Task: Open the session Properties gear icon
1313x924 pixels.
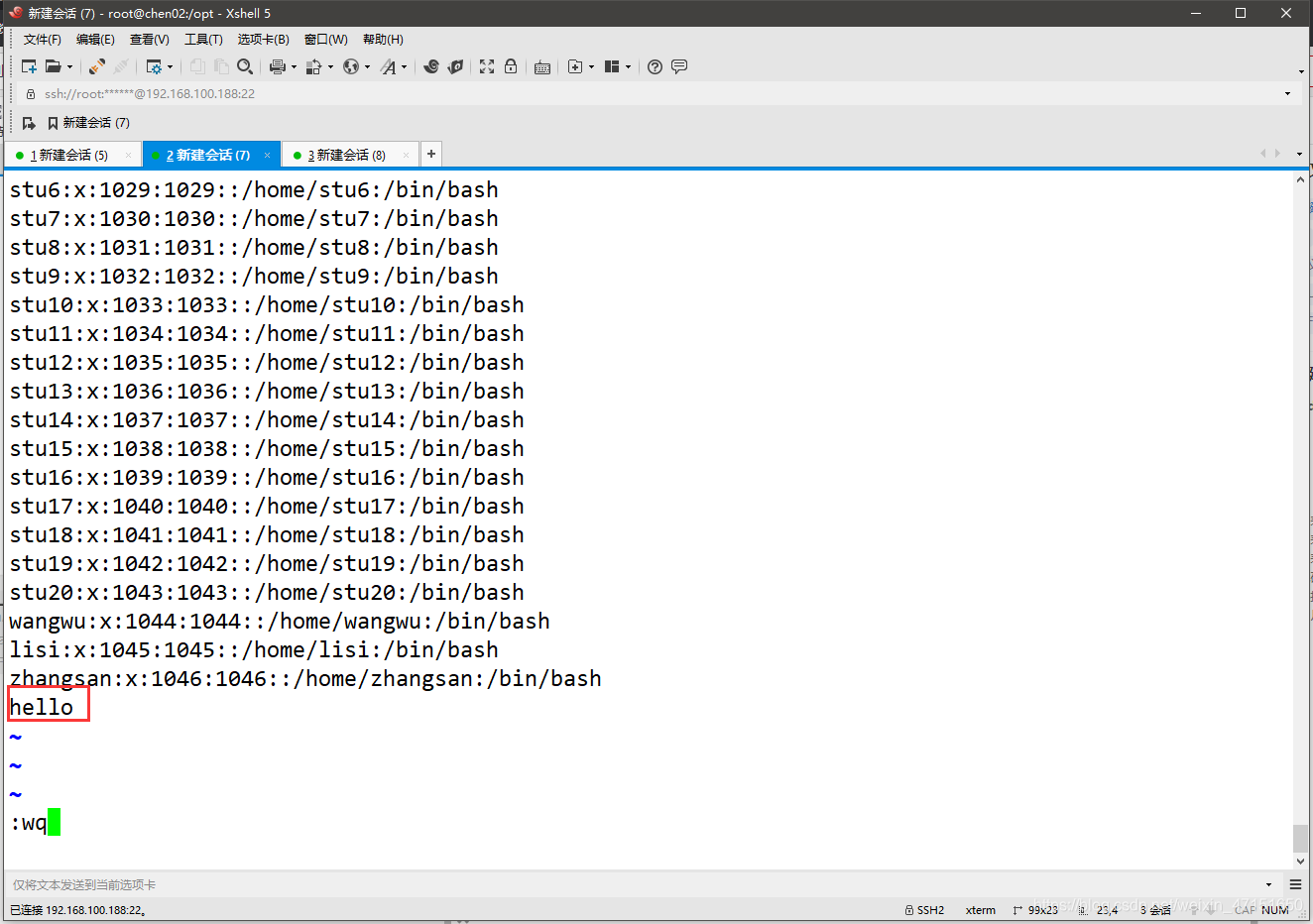Action: 154,66
